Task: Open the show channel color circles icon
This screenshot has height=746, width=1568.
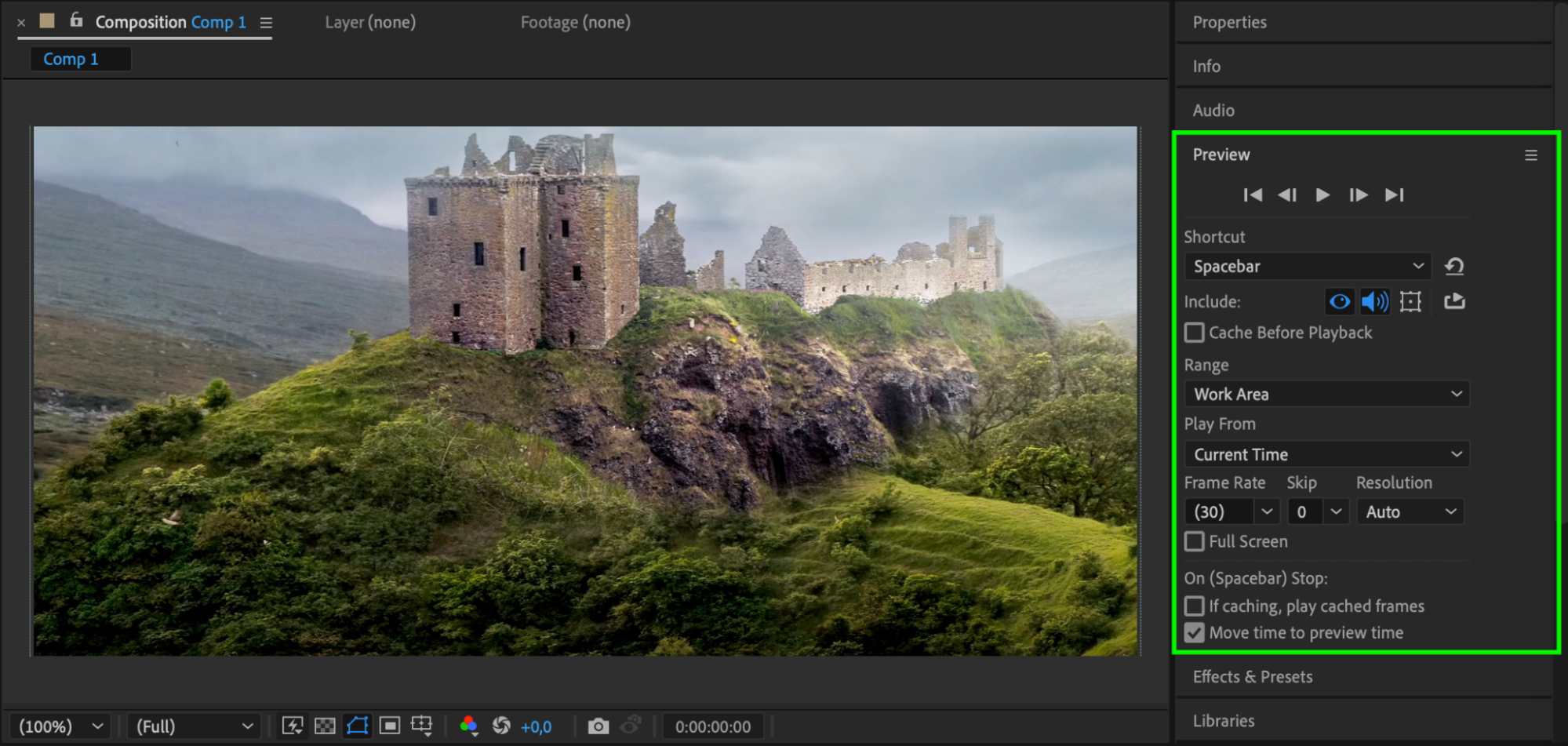Action: coord(469,726)
